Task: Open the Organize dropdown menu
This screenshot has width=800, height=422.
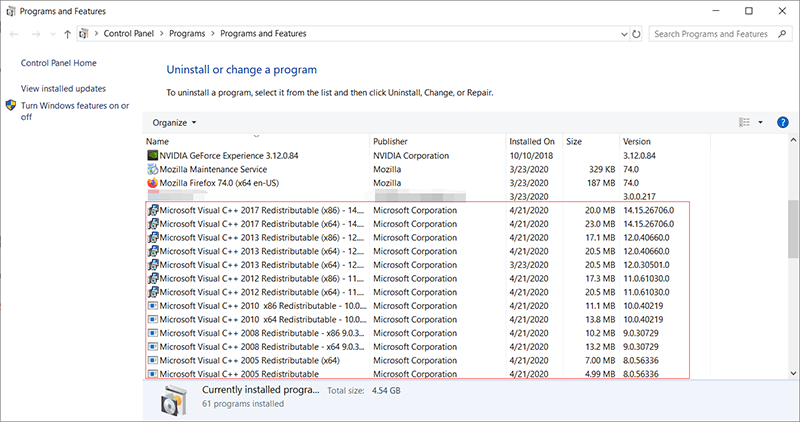Action: click(174, 123)
